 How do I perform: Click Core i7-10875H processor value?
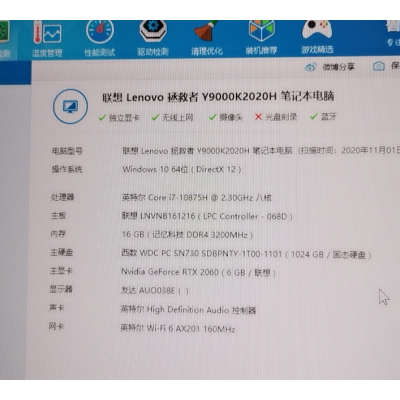(197, 198)
